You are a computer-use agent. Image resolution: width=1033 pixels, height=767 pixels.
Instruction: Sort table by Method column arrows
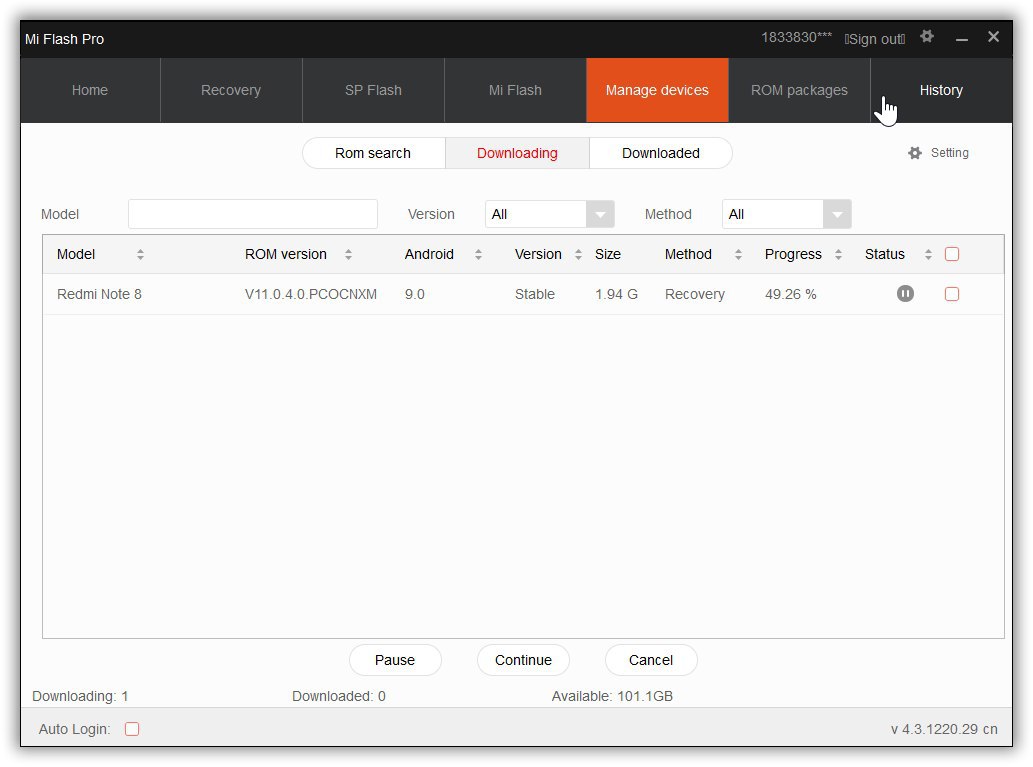739,254
